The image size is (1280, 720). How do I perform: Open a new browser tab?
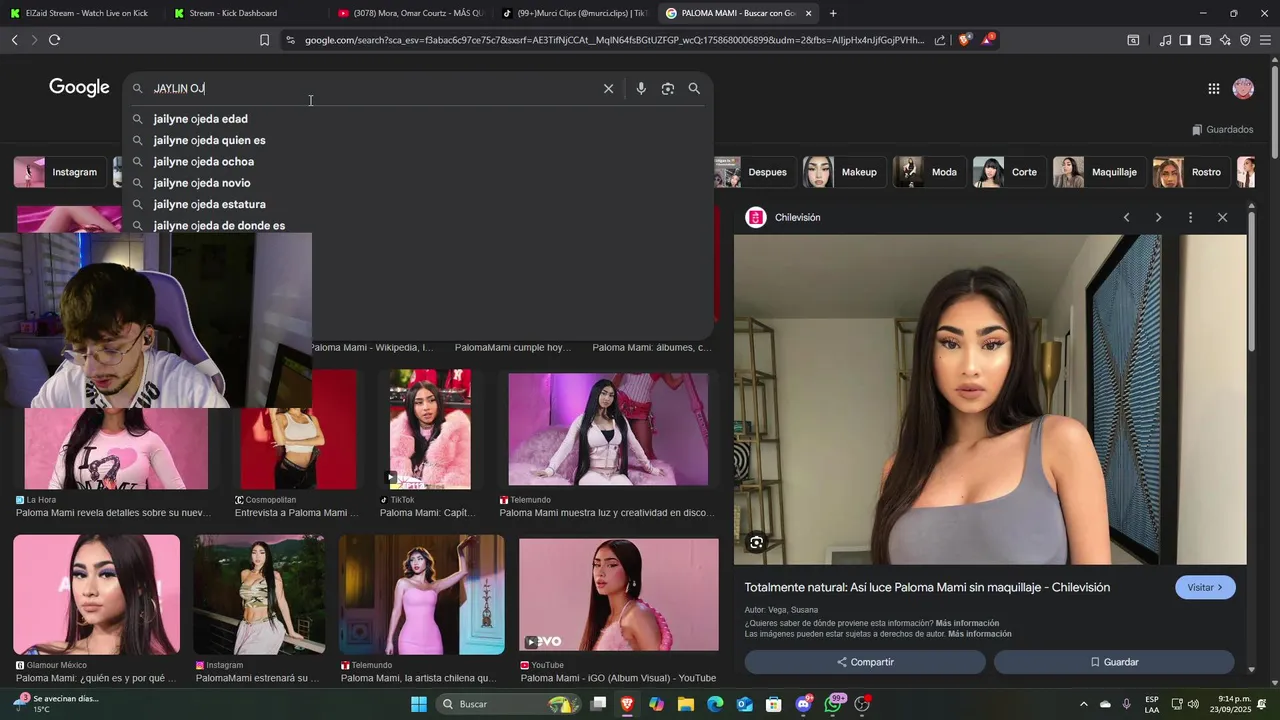coord(833,13)
